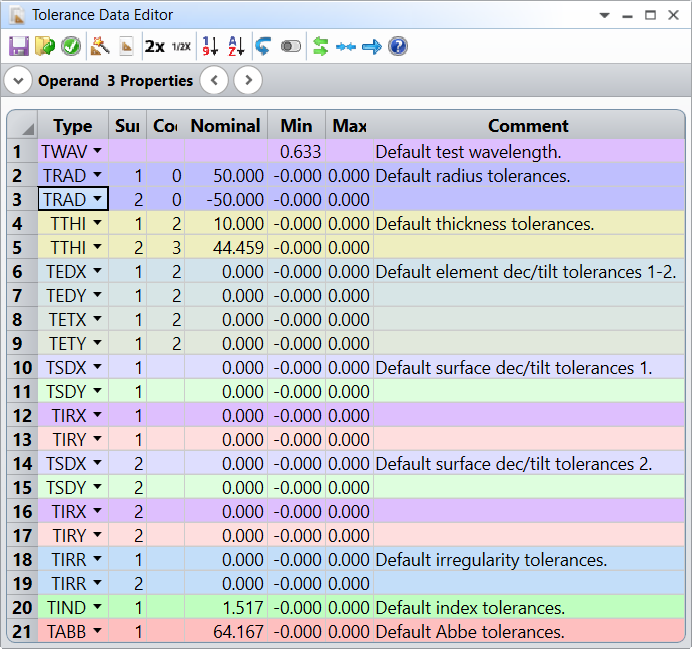Screen dimensions: 692x649
Task: Click the blue inward arrows icon
Action: [346, 47]
